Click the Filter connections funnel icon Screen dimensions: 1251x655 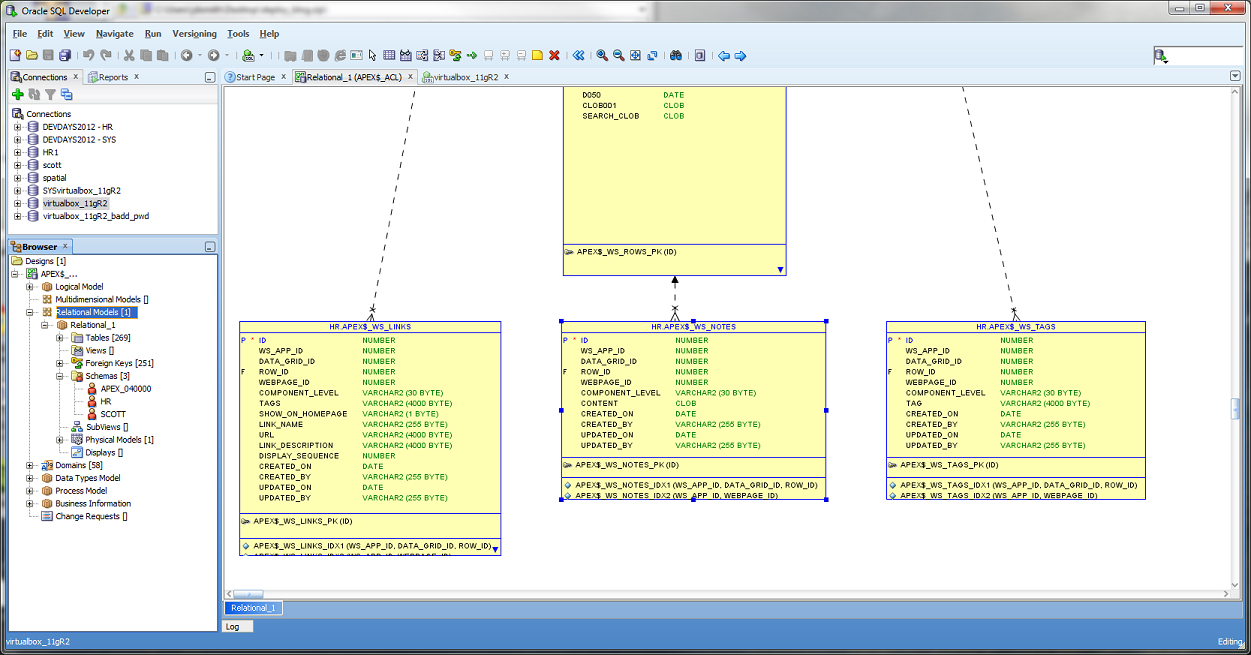[50, 94]
